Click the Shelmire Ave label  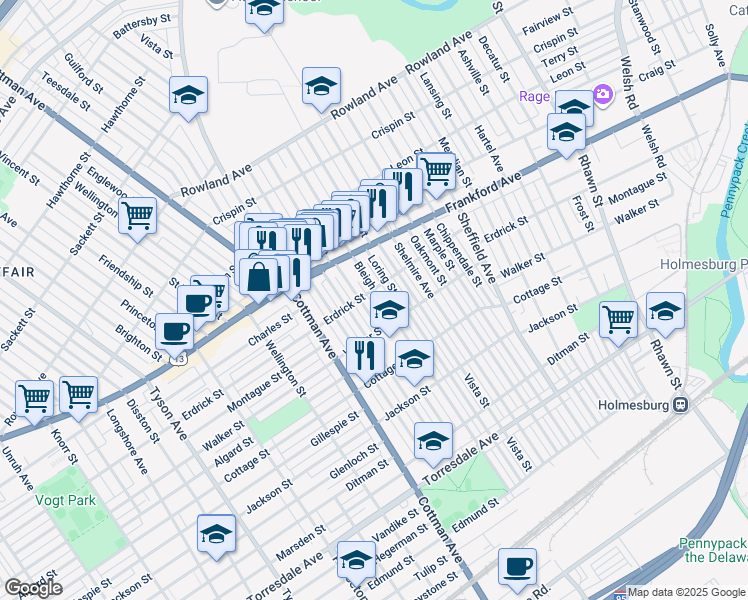[414, 270]
